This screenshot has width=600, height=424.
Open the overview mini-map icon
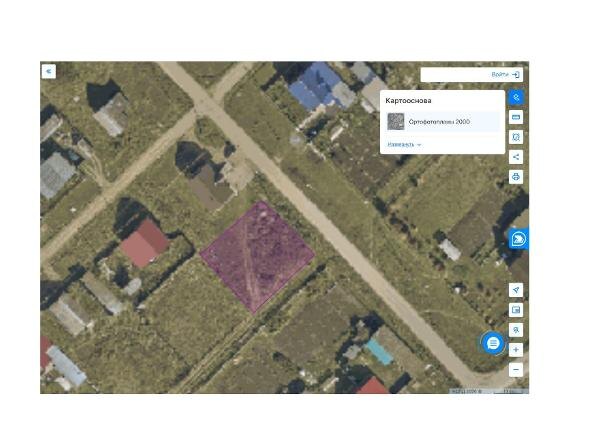click(x=516, y=310)
